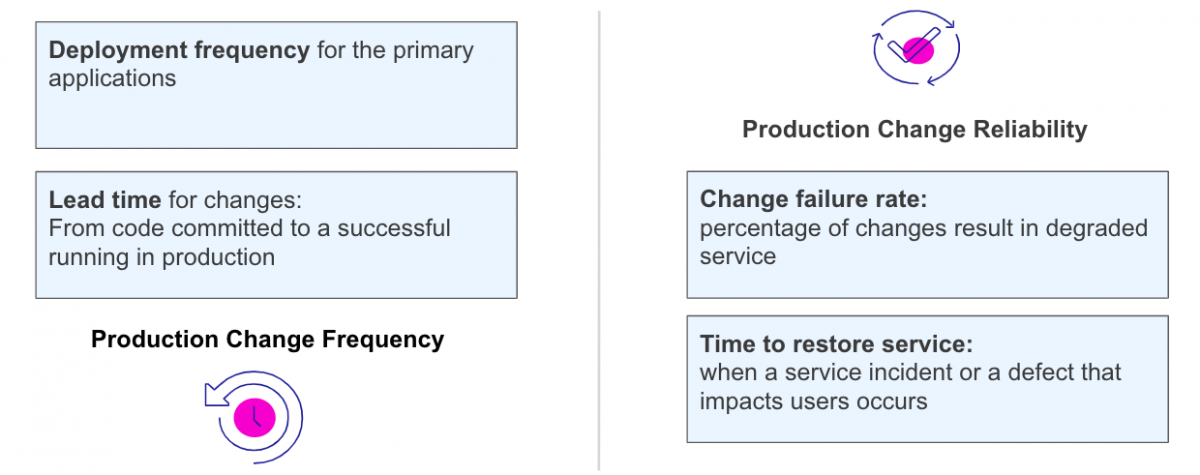Click the pink circle behind the checkmark
1200x475 pixels.
pos(920,48)
